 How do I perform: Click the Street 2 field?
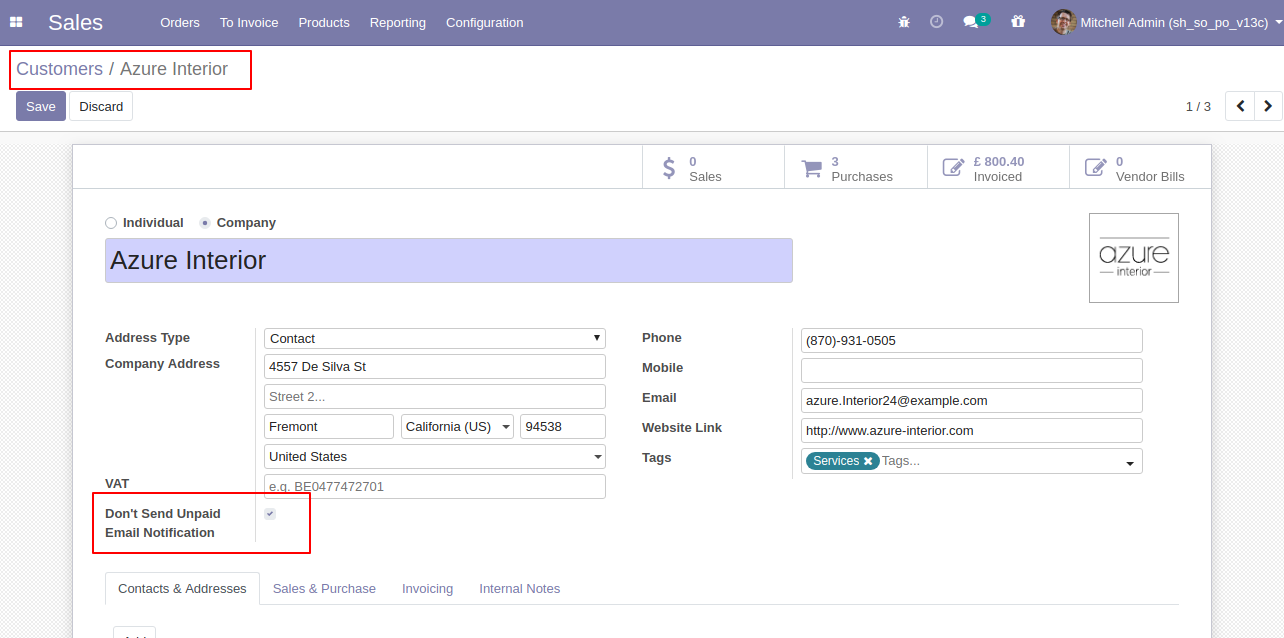click(435, 397)
